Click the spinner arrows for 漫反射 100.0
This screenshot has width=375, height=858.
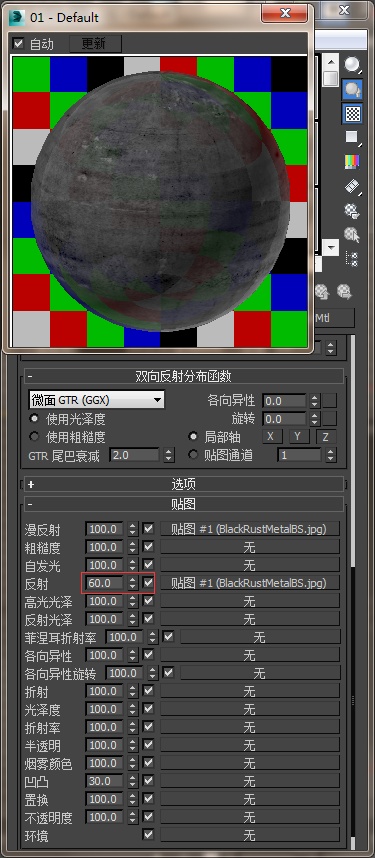point(132,529)
